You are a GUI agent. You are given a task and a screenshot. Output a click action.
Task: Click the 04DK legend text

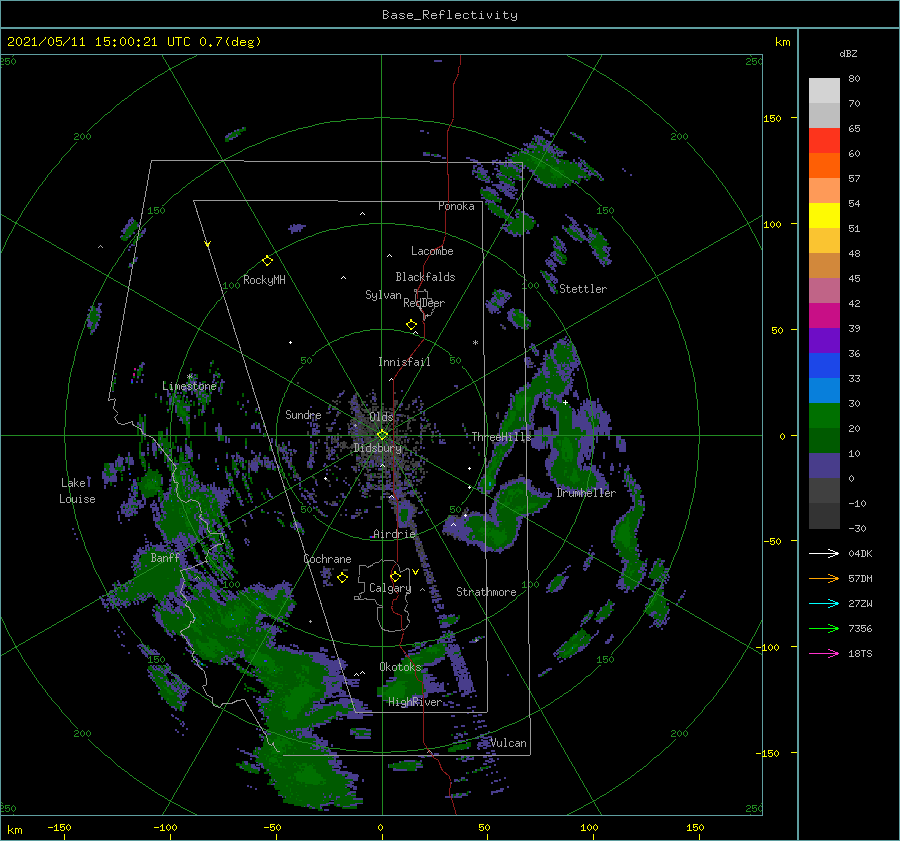[x=860, y=554]
